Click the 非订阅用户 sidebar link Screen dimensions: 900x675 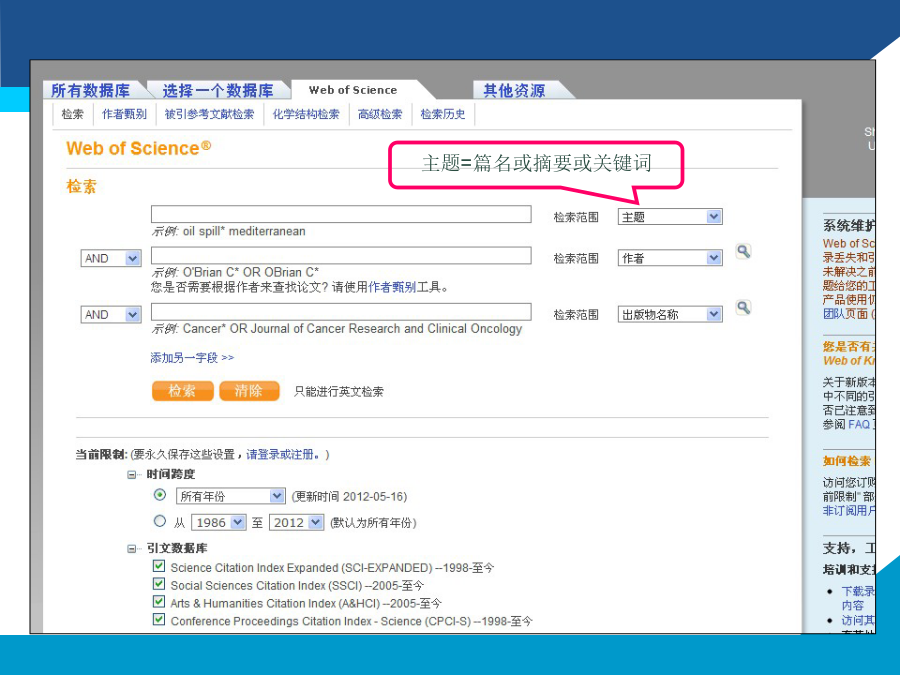click(849, 510)
